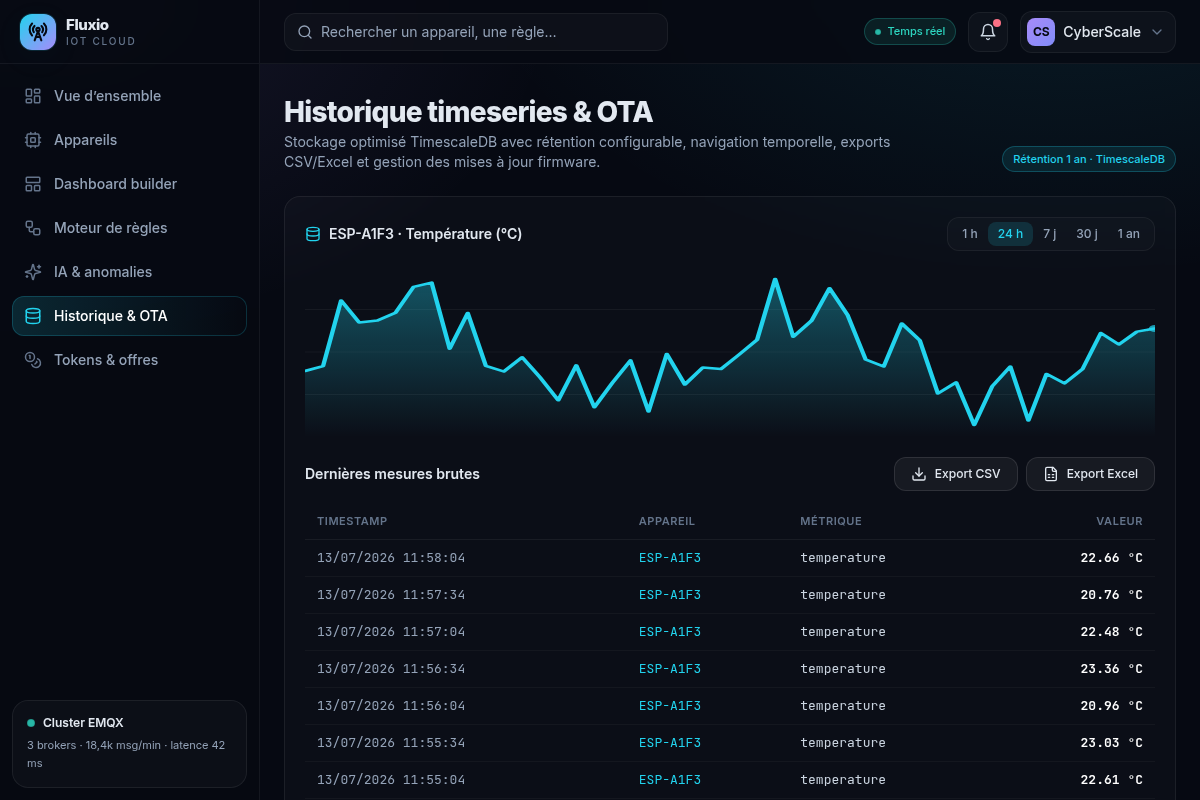Click the Cluster EMQX status card
This screenshot has height=800, width=1200.
[x=129, y=744]
